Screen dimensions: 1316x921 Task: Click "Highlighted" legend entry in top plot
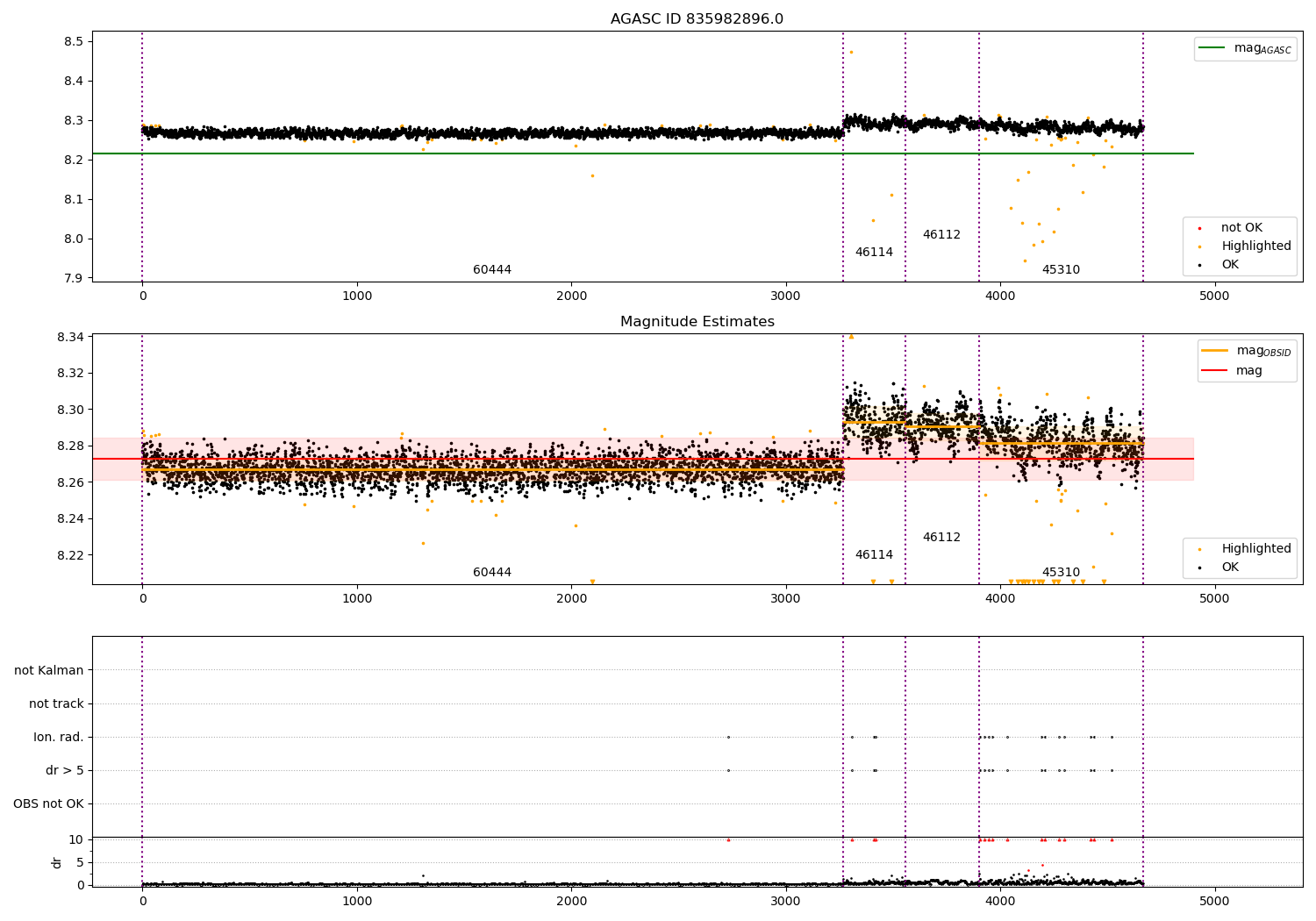click(1256, 246)
